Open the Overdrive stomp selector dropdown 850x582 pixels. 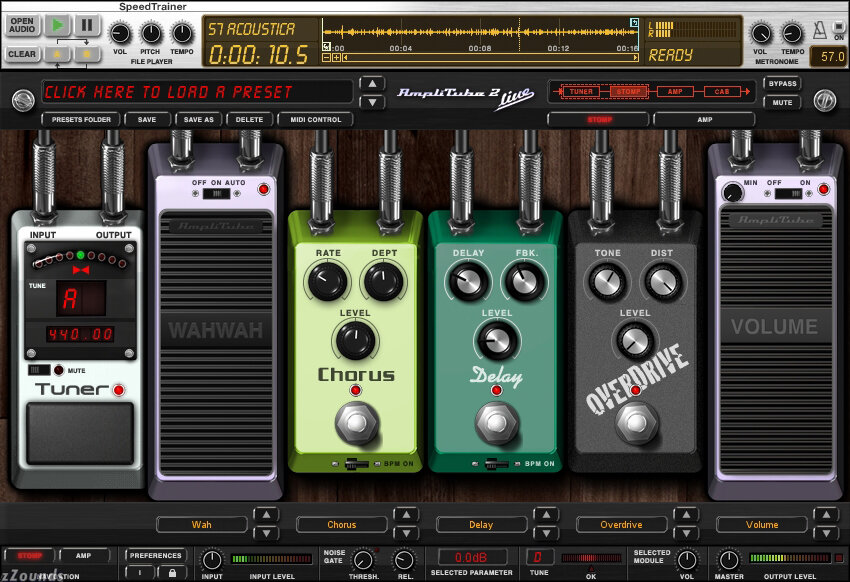tap(621, 525)
